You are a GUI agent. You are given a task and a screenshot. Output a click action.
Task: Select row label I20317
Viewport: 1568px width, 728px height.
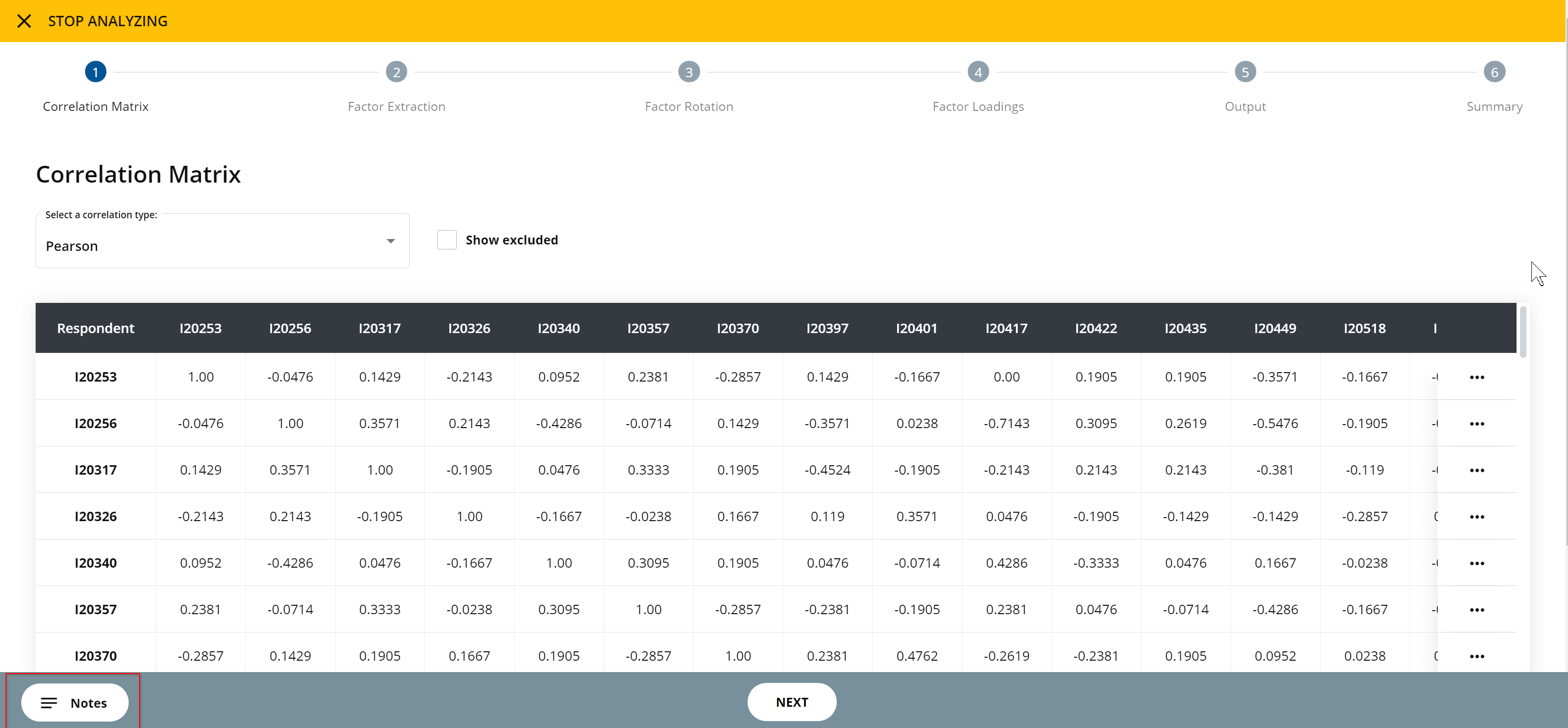[x=95, y=470]
